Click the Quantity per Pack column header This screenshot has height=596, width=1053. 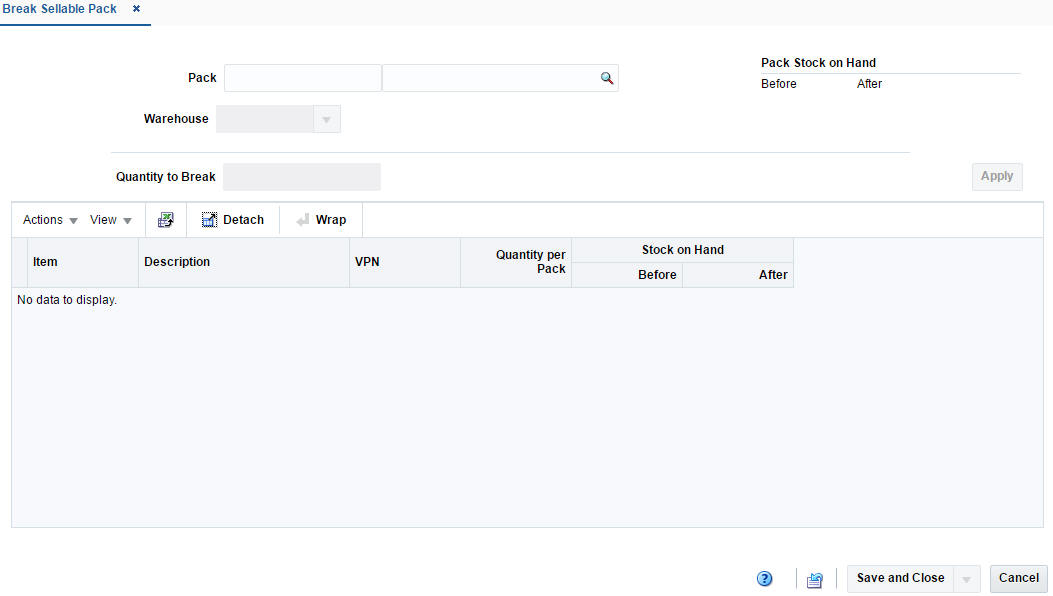[516, 262]
